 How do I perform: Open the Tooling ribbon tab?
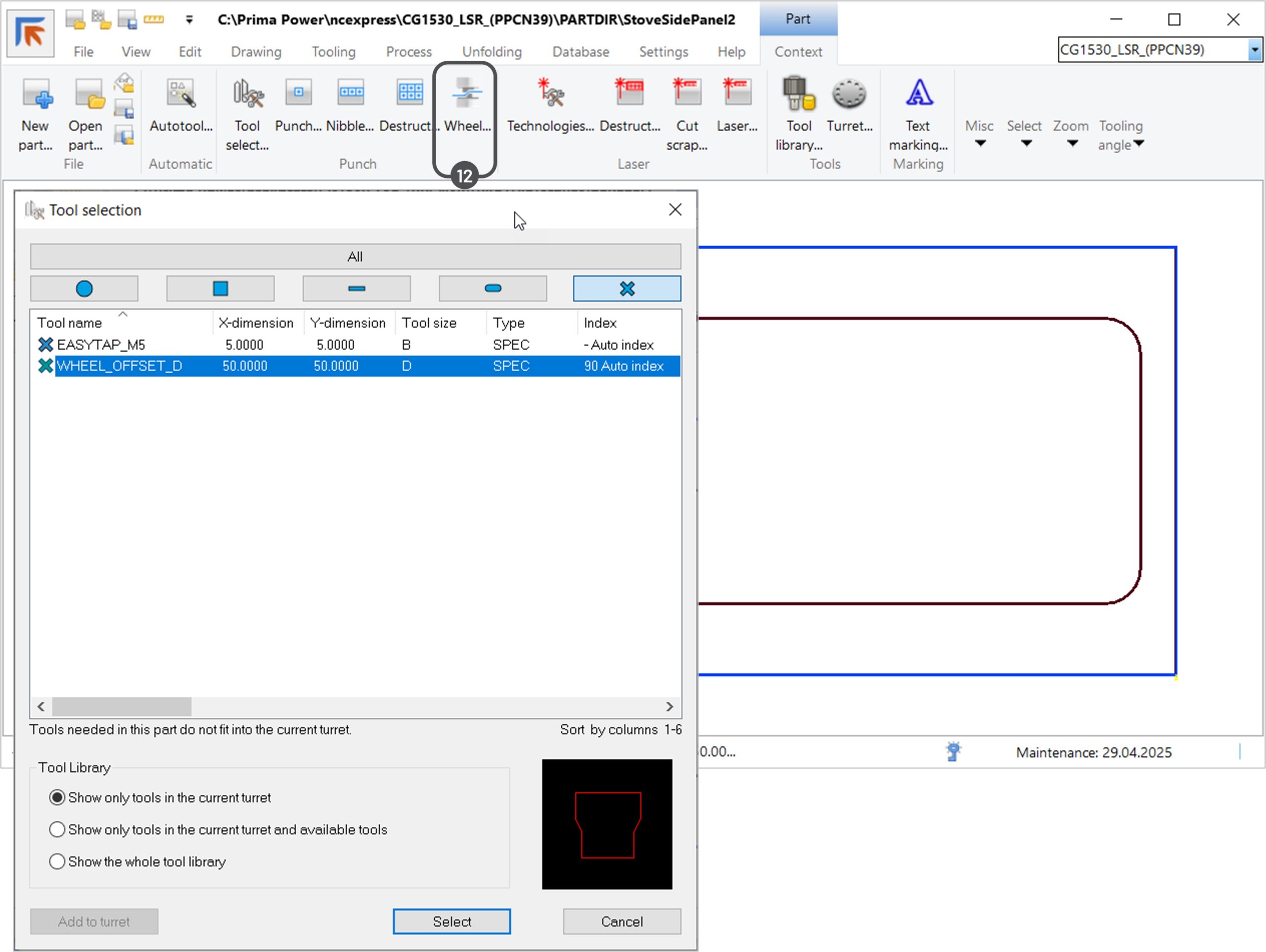click(334, 51)
